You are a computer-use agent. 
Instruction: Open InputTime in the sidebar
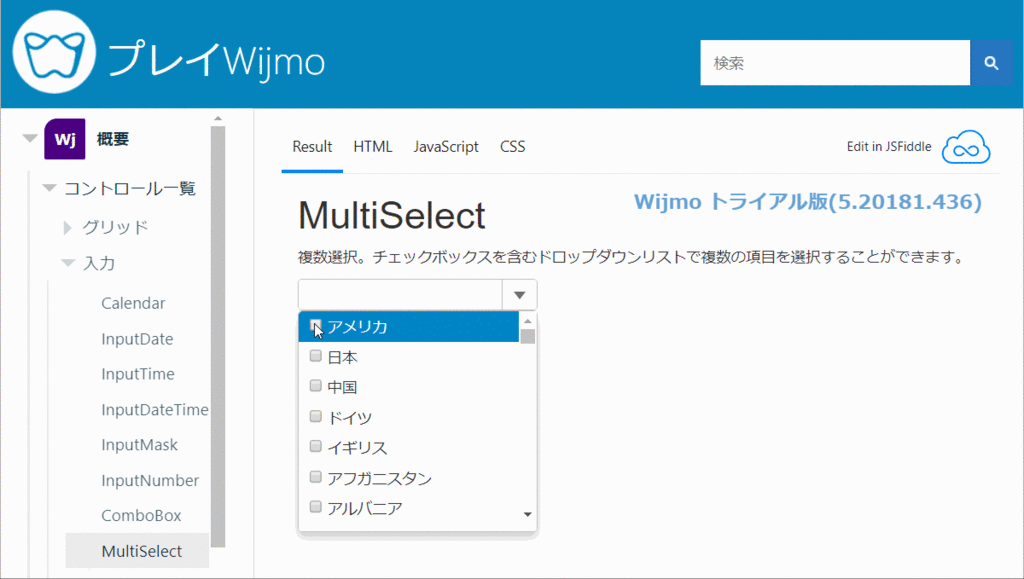pos(138,374)
